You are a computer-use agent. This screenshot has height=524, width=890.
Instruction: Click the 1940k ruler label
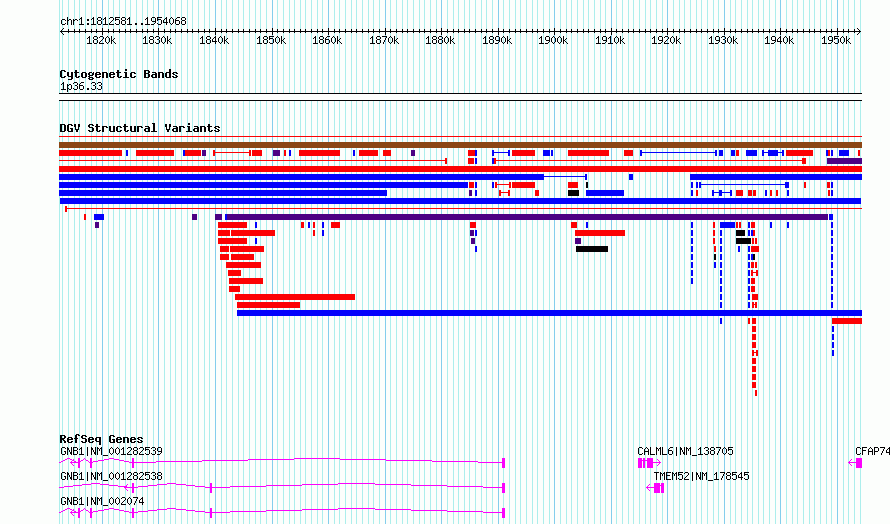779,41
